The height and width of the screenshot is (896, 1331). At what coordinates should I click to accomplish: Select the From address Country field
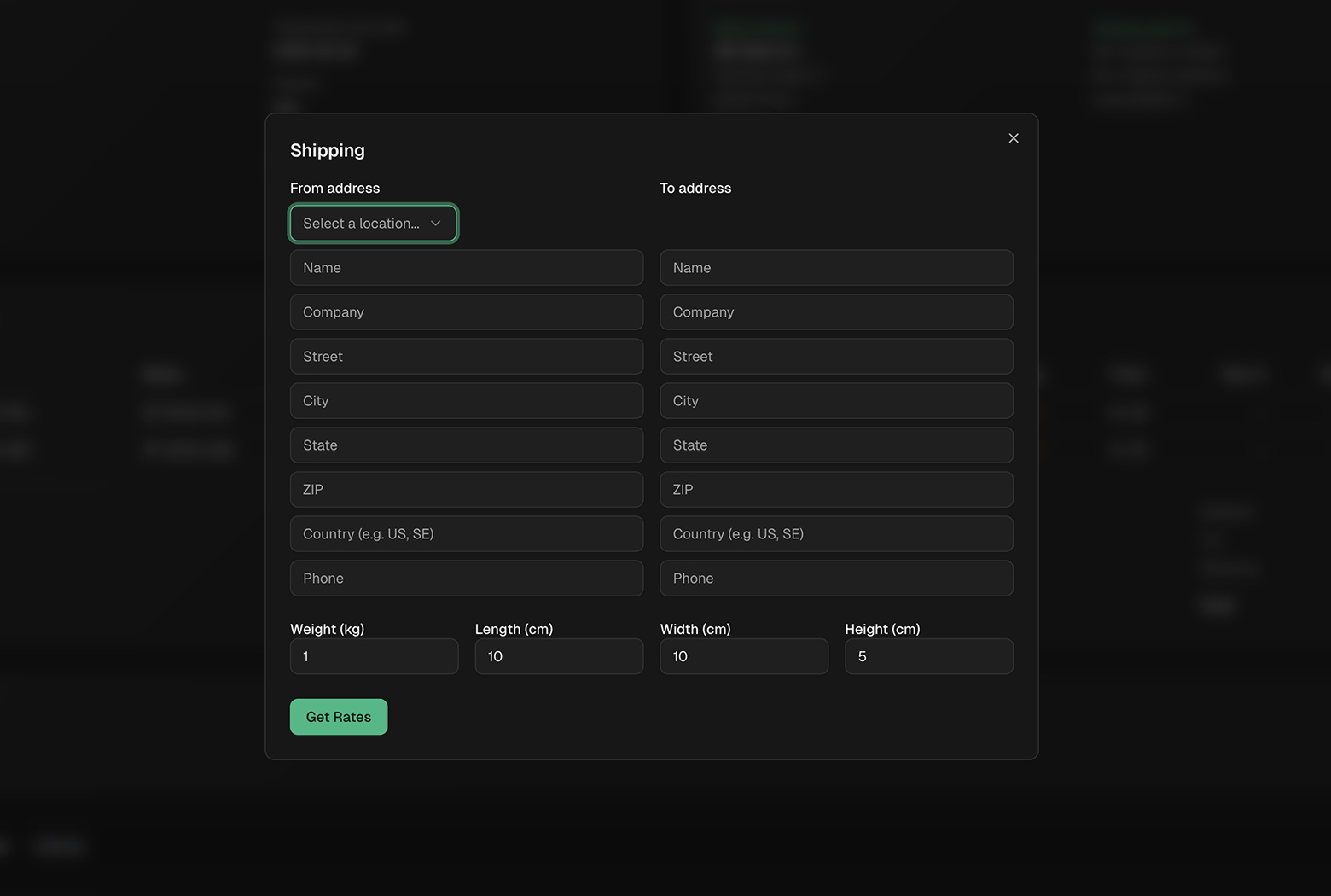click(x=466, y=534)
